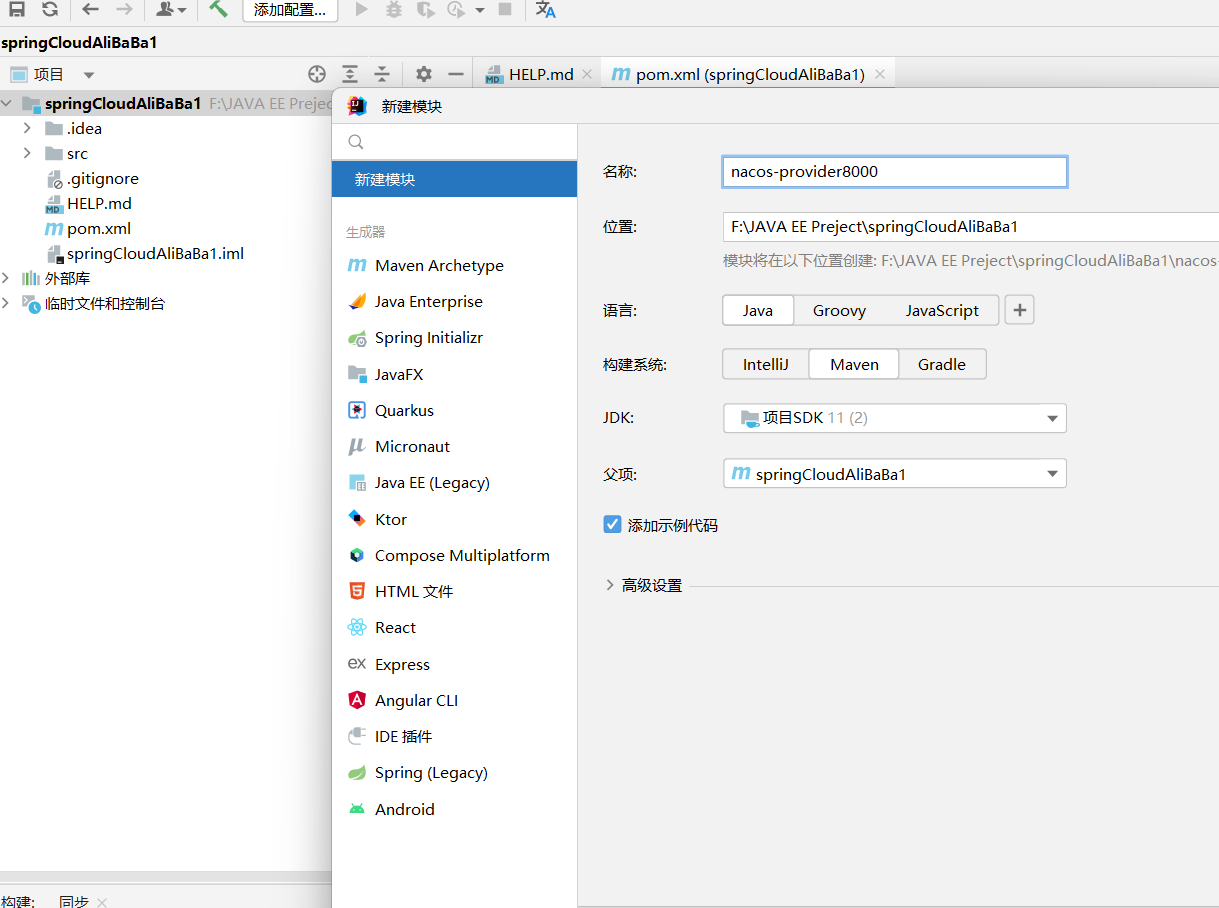Click the Back navigation arrow
This screenshot has width=1219, height=908.
tap(90, 9)
